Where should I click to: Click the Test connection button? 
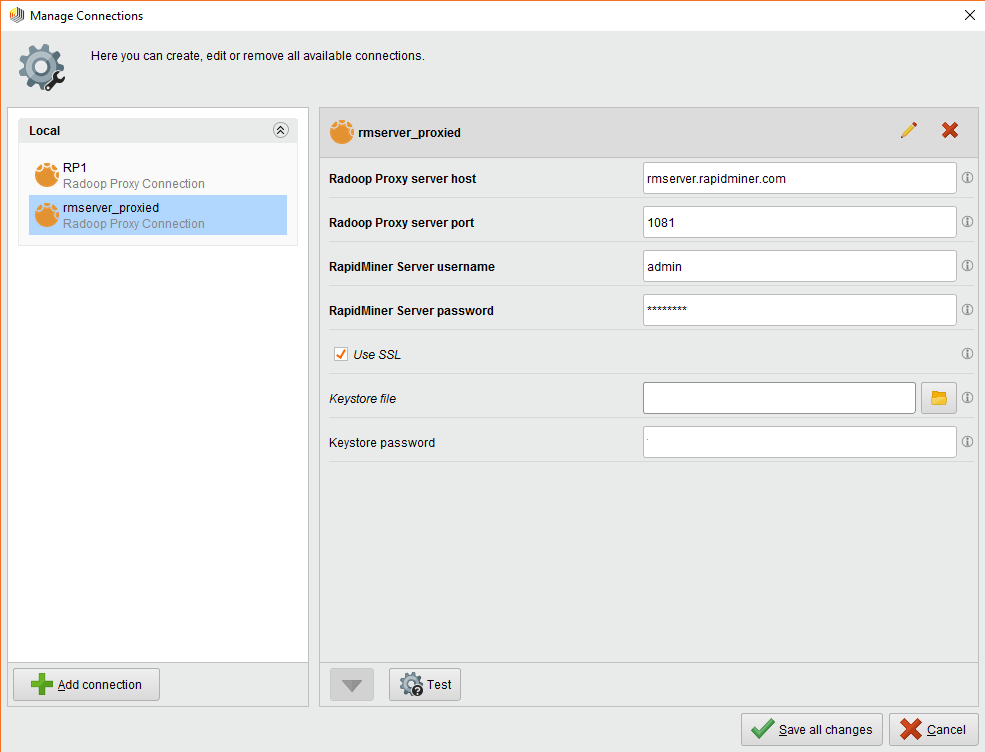(425, 685)
